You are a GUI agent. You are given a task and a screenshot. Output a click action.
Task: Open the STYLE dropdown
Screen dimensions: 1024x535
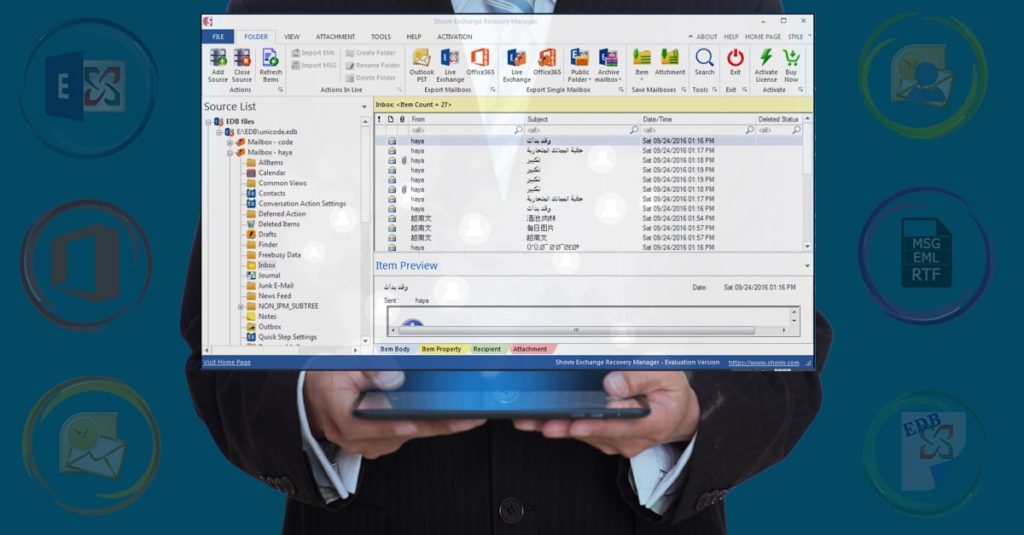click(x=799, y=37)
